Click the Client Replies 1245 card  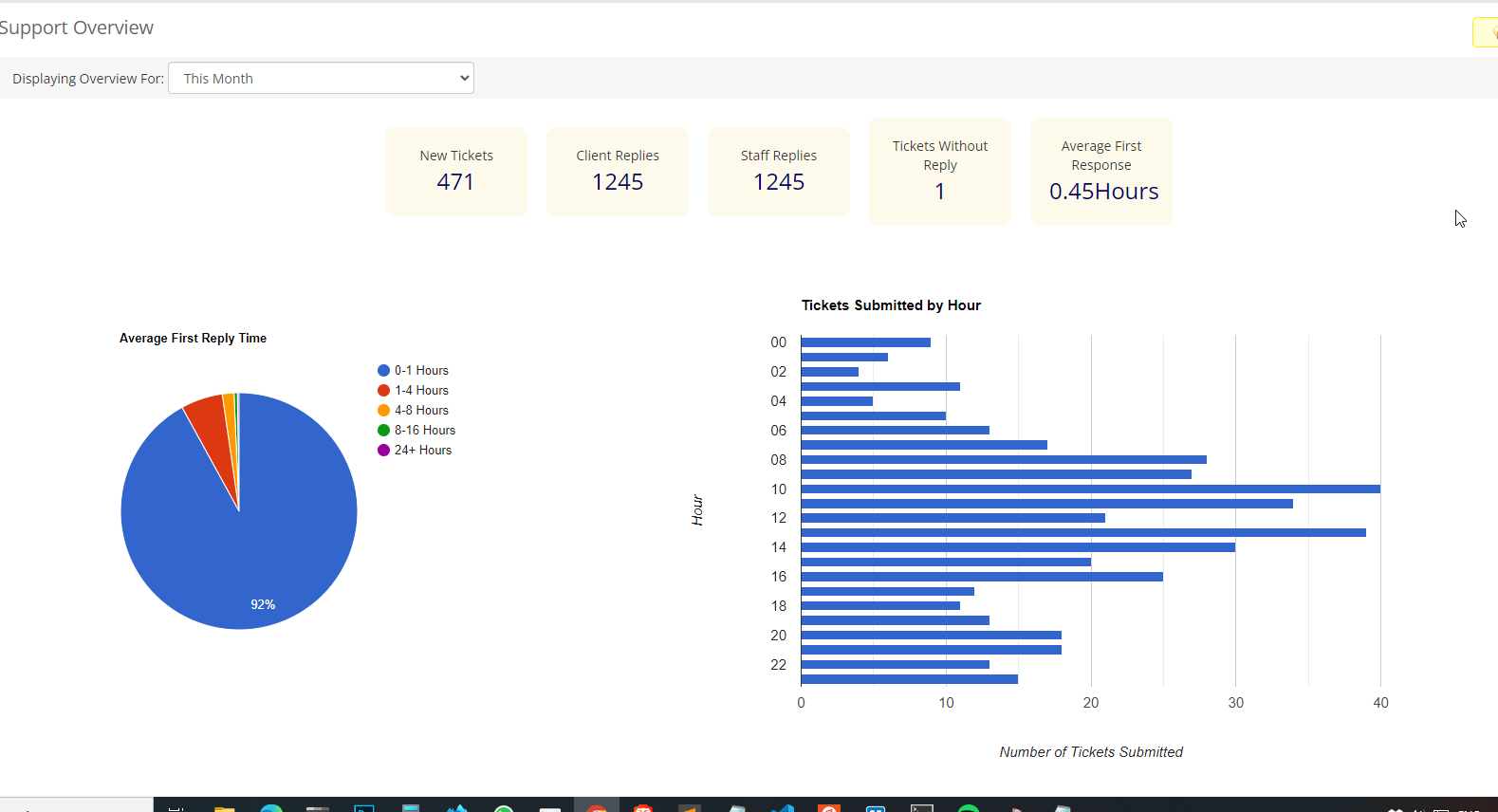618,171
